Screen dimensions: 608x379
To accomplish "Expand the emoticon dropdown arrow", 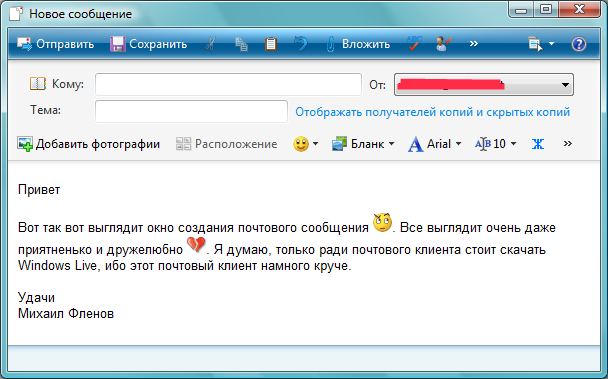I will click(x=315, y=144).
